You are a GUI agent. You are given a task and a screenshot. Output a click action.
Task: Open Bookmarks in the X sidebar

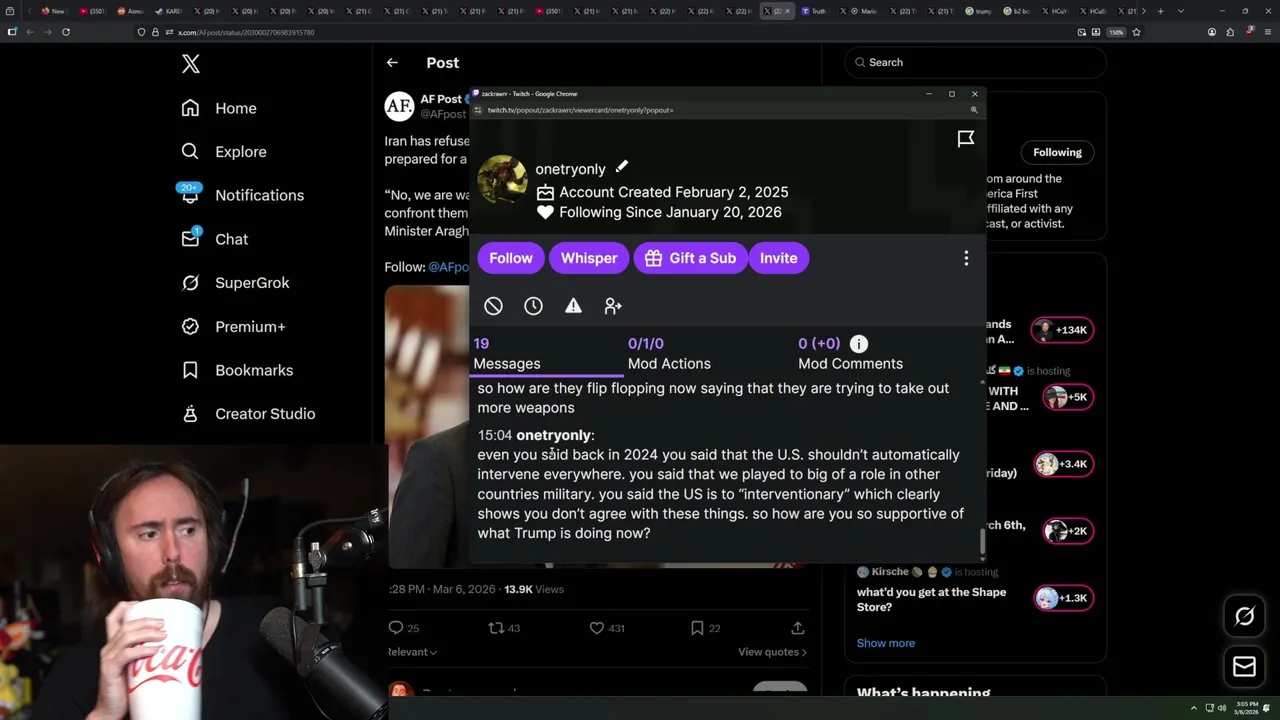237,370
